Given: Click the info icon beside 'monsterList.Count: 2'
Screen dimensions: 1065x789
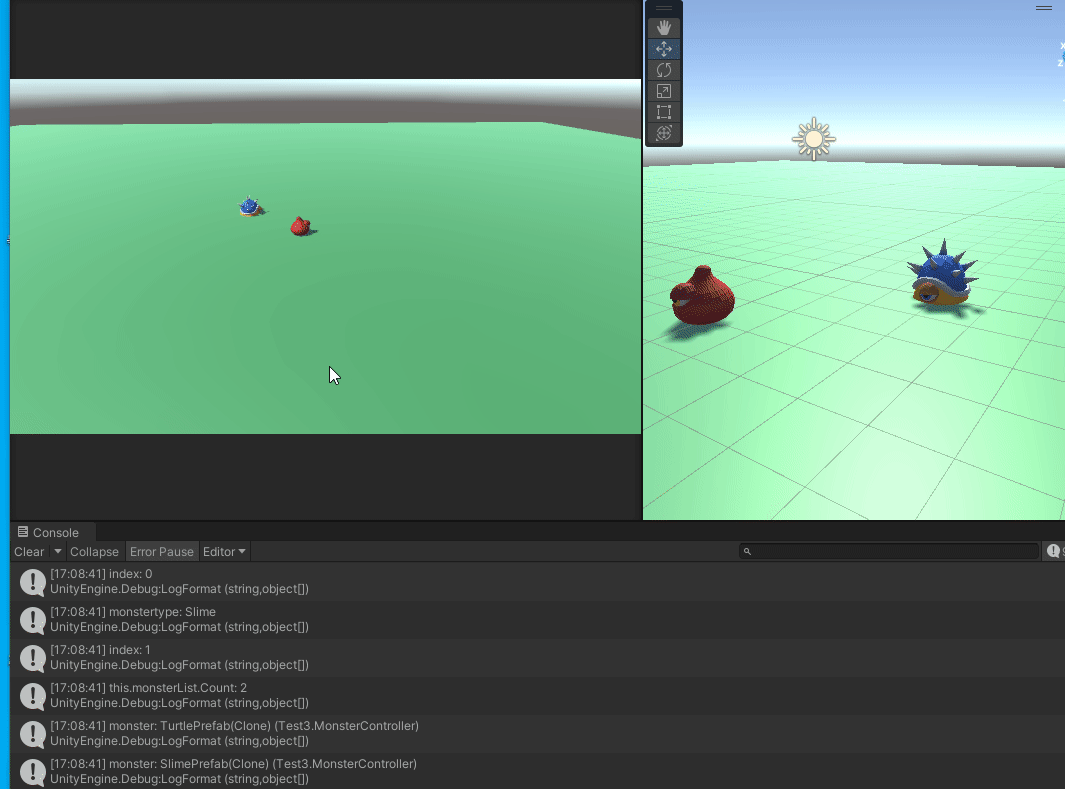Looking at the screenshot, I should (x=33, y=696).
